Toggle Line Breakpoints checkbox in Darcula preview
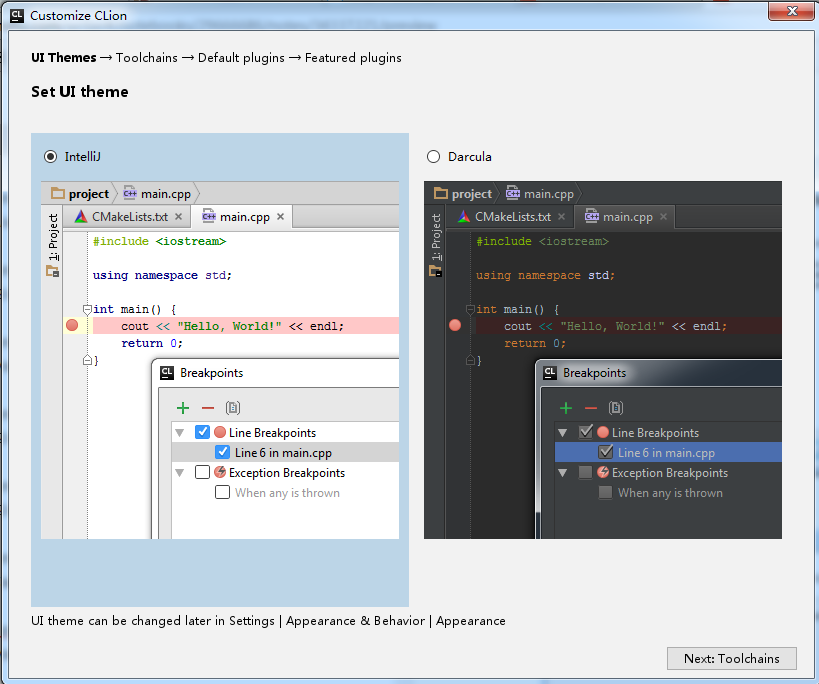The width and height of the screenshot is (819, 684). (586, 432)
